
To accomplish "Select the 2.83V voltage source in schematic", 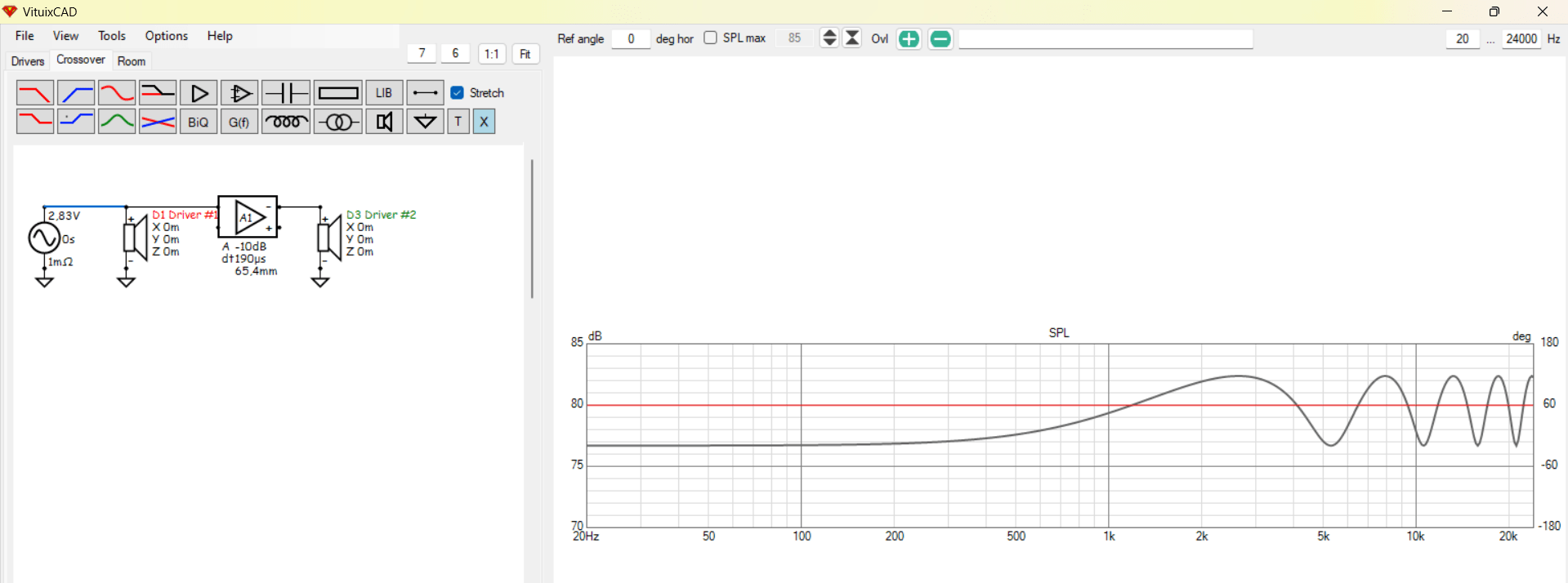I will click(x=44, y=238).
